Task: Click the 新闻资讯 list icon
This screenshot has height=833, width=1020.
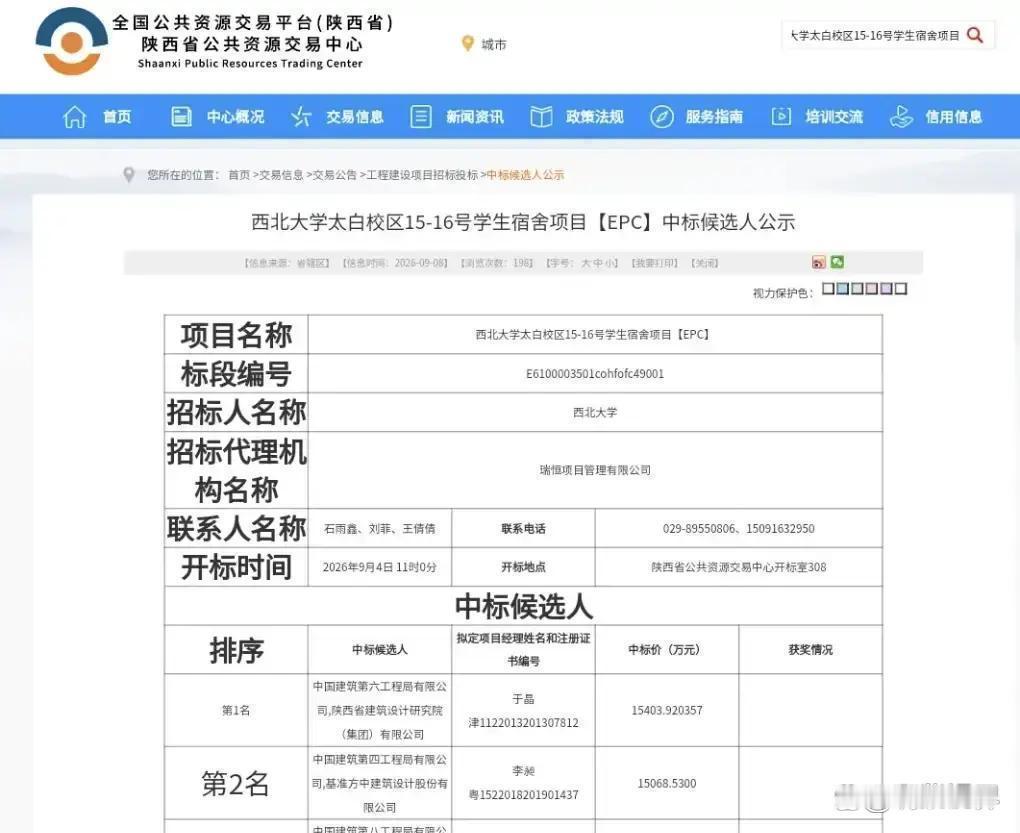Action: pyautogui.click(x=421, y=117)
